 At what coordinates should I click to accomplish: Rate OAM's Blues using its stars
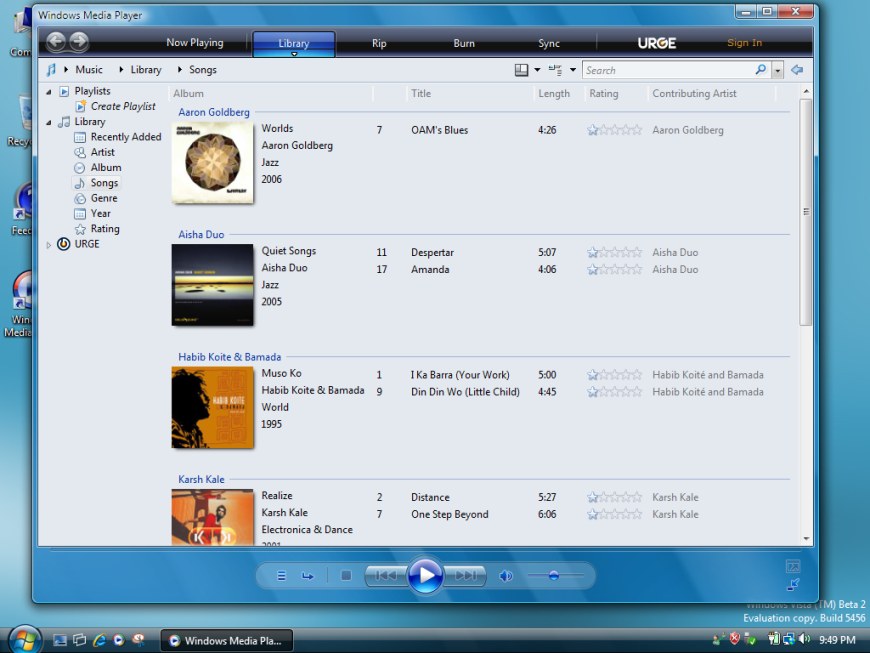tap(614, 130)
